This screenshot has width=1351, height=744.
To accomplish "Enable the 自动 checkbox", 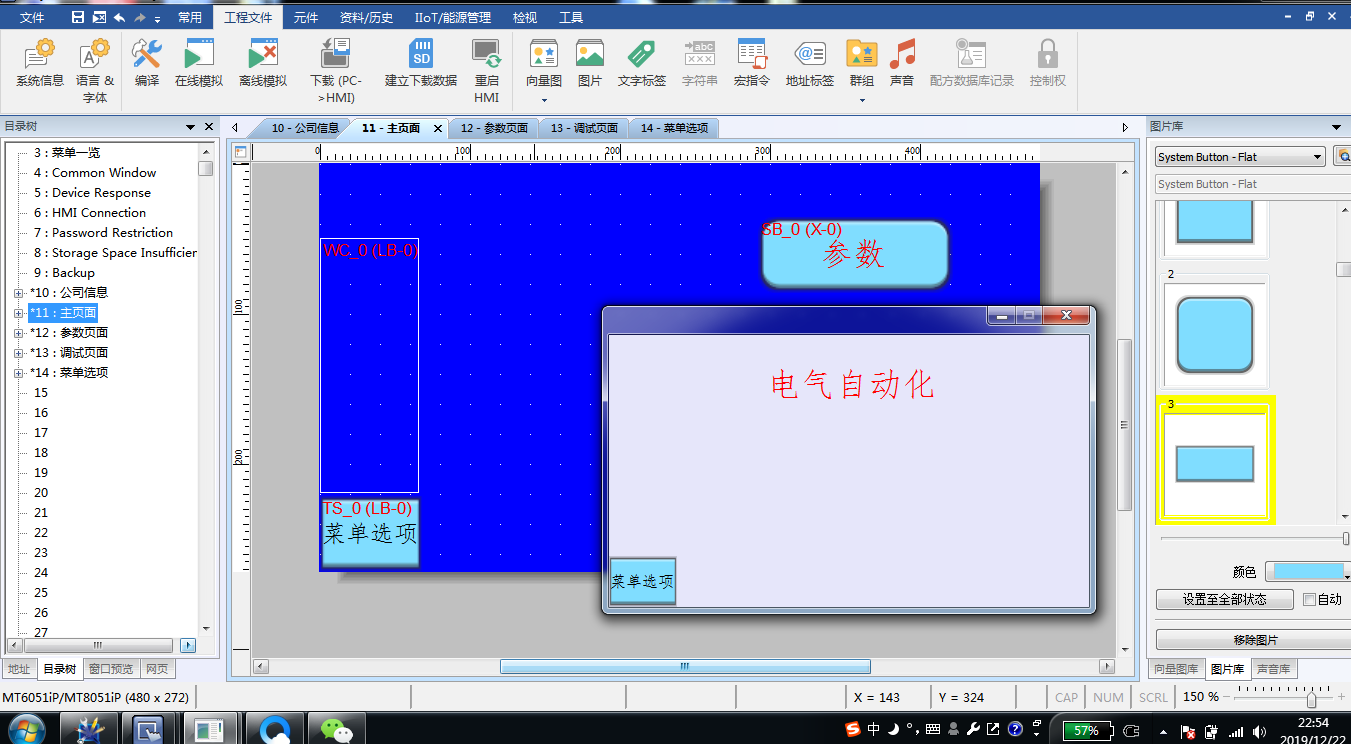I will tap(1309, 600).
